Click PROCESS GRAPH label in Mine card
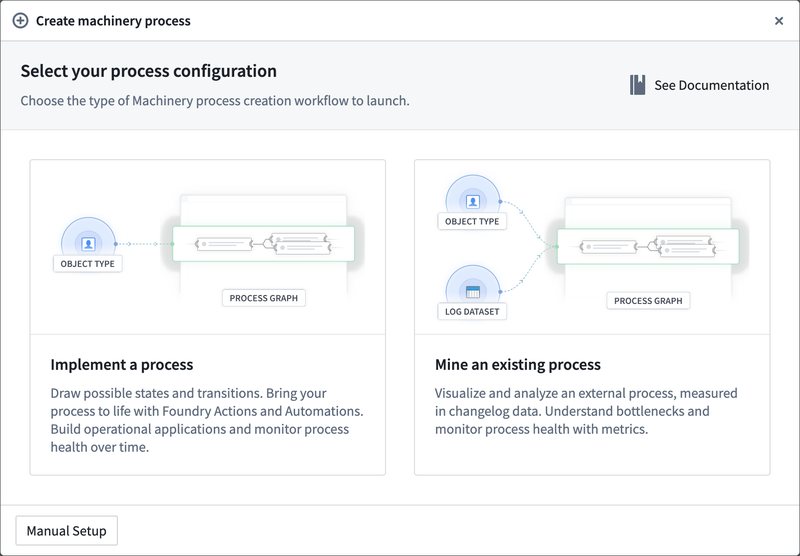This screenshot has width=800, height=556. 648,301
